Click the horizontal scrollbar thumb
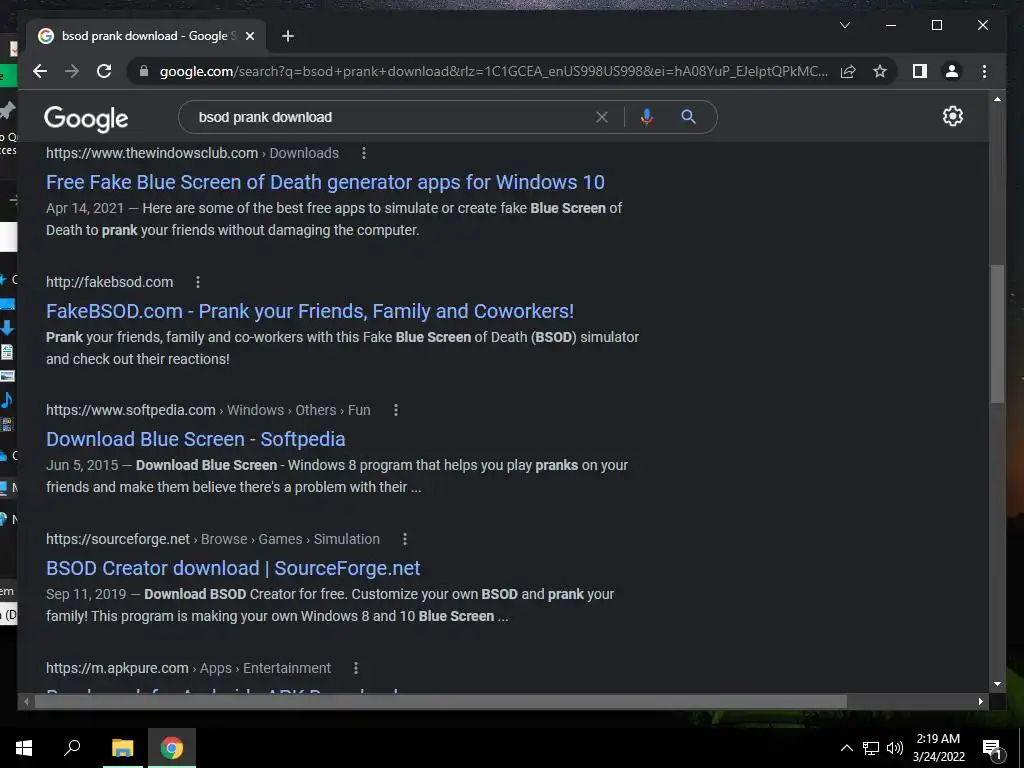Viewport: 1024px width, 768px height. coord(440,701)
